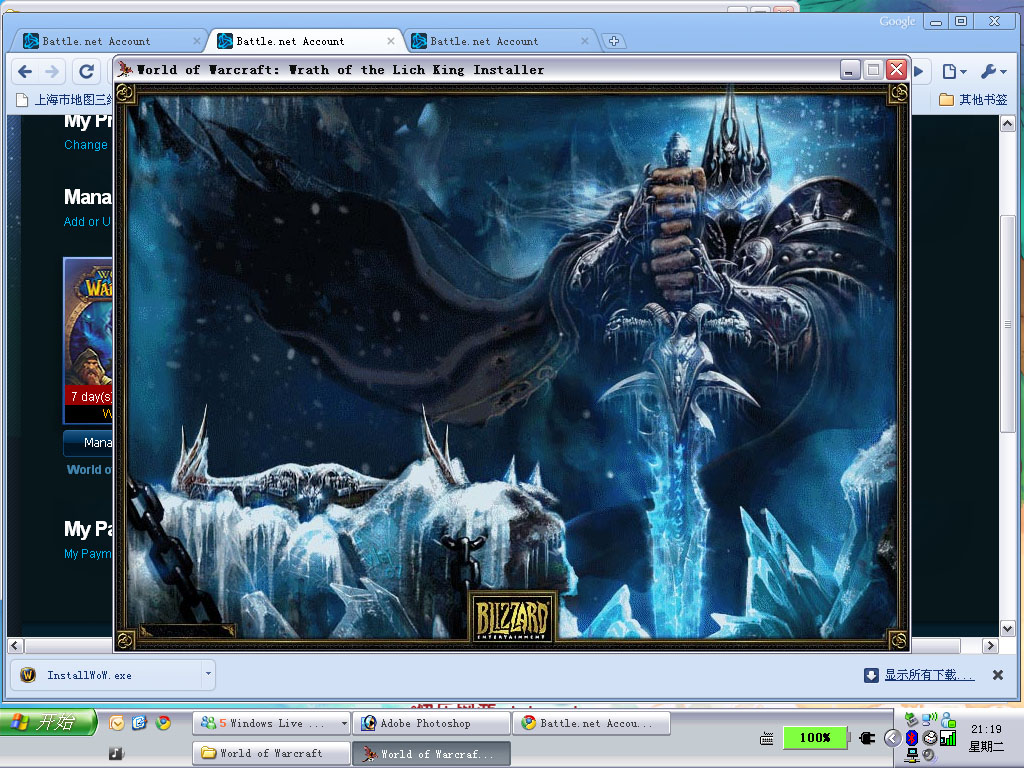Close the middle Battle.net Account tab

coord(391,41)
